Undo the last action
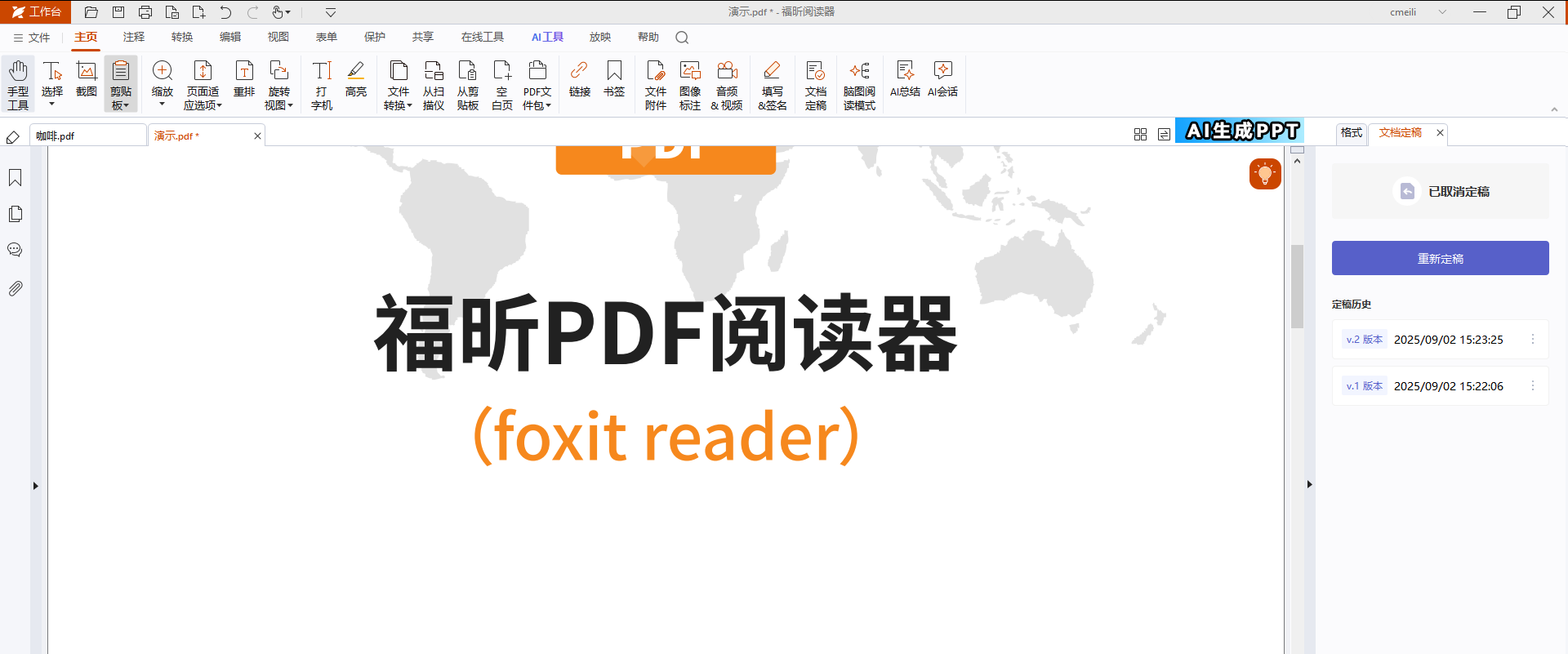Image resolution: width=1568 pixels, height=654 pixels. [x=225, y=12]
